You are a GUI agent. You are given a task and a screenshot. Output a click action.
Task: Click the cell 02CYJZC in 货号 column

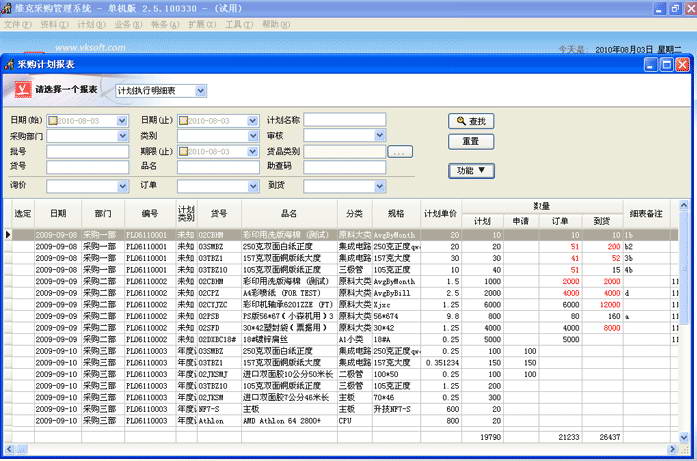point(219,305)
